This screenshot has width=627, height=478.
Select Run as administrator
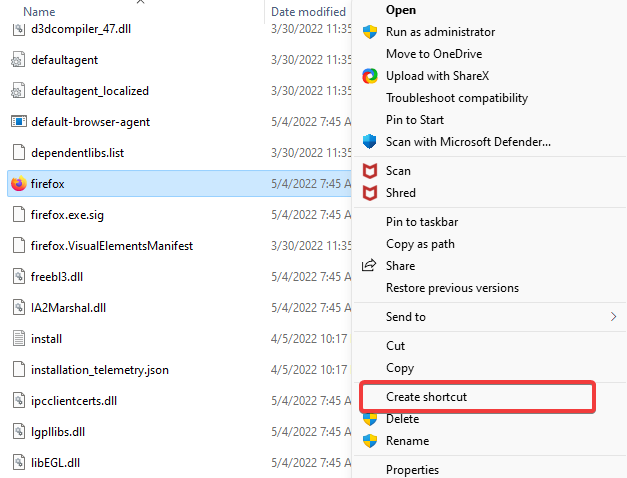[x=440, y=32]
